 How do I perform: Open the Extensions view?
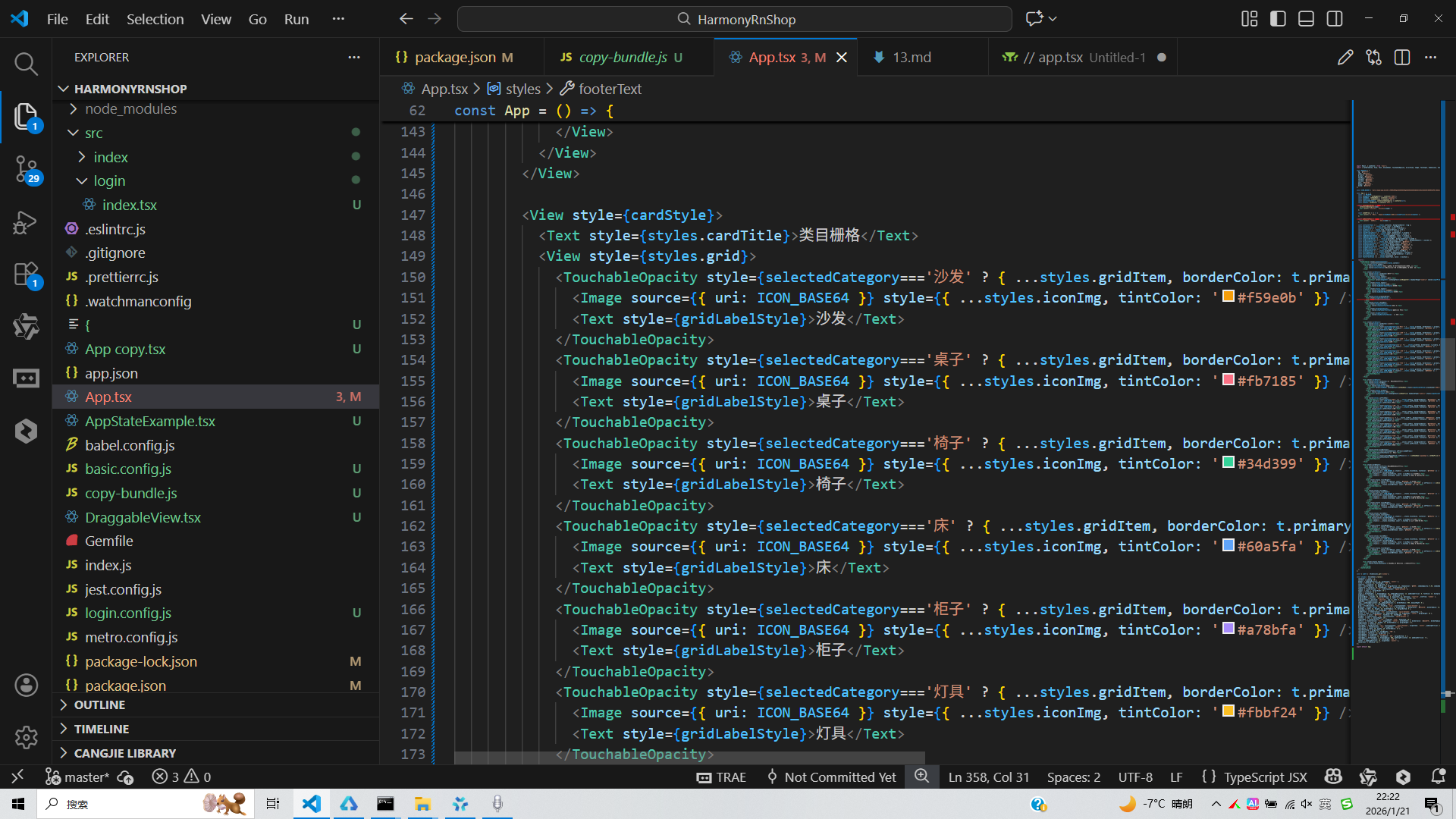[x=26, y=275]
